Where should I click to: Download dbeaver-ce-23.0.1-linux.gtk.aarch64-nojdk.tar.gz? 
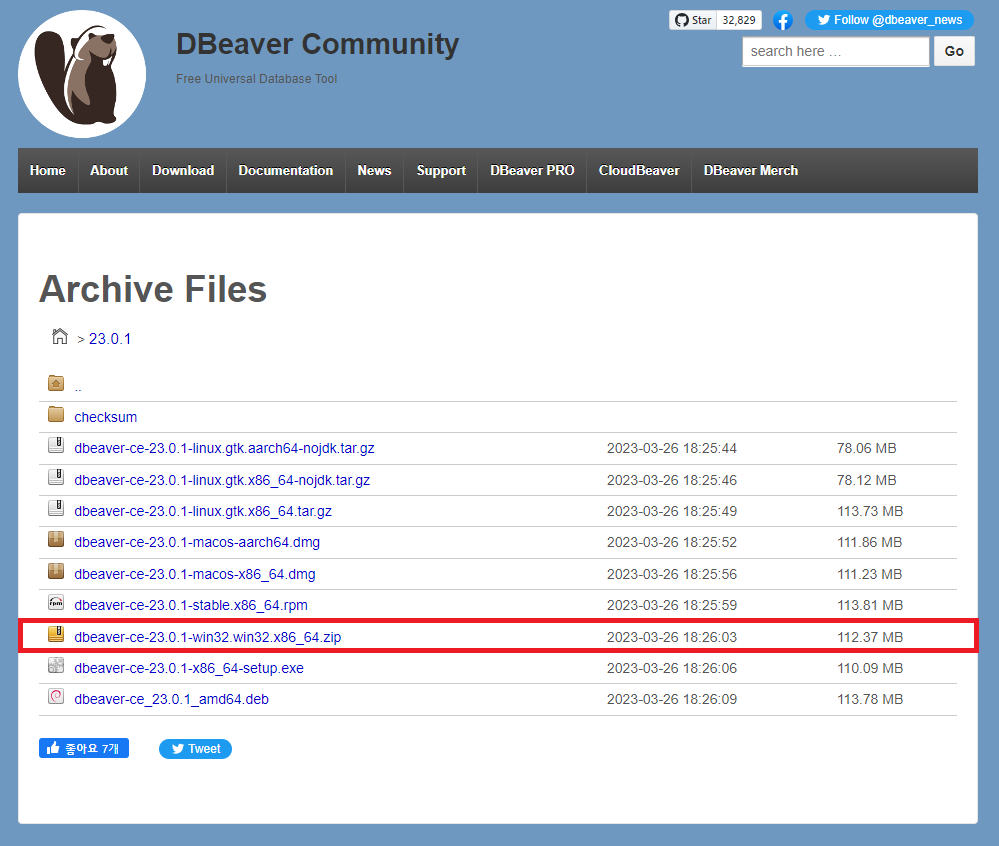click(224, 448)
